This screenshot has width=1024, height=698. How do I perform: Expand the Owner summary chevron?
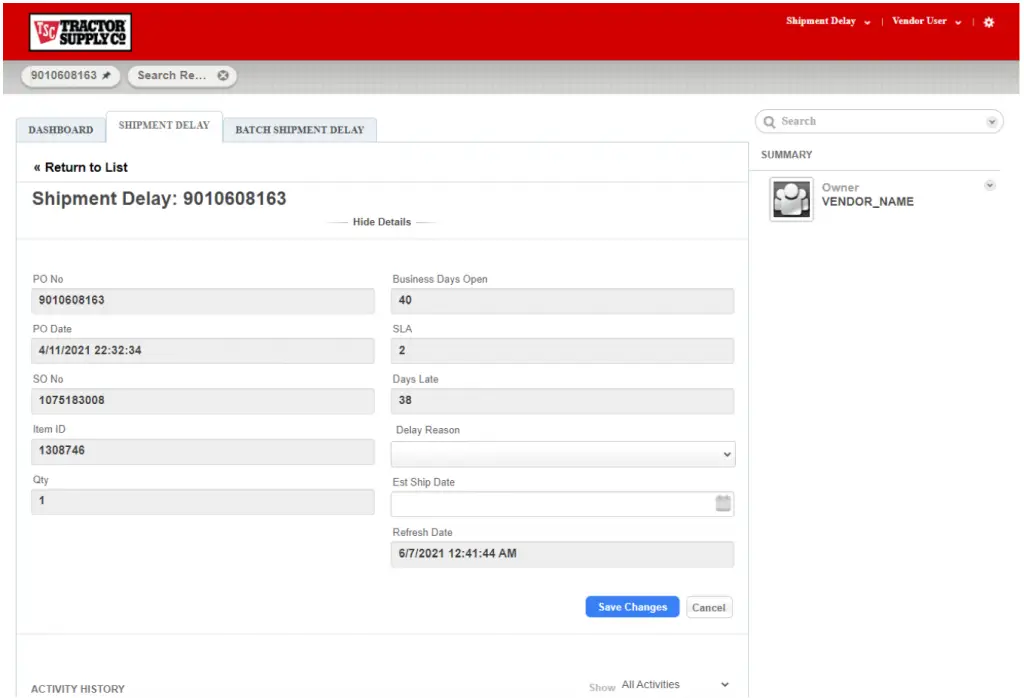click(x=990, y=185)
